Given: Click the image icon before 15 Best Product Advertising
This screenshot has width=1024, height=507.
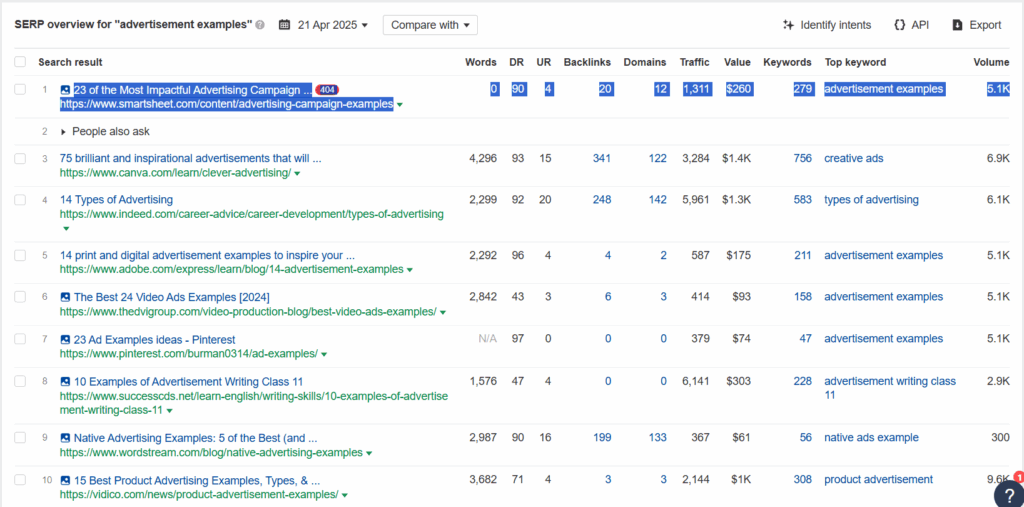Looking at the screenshot, I should 65,480.
